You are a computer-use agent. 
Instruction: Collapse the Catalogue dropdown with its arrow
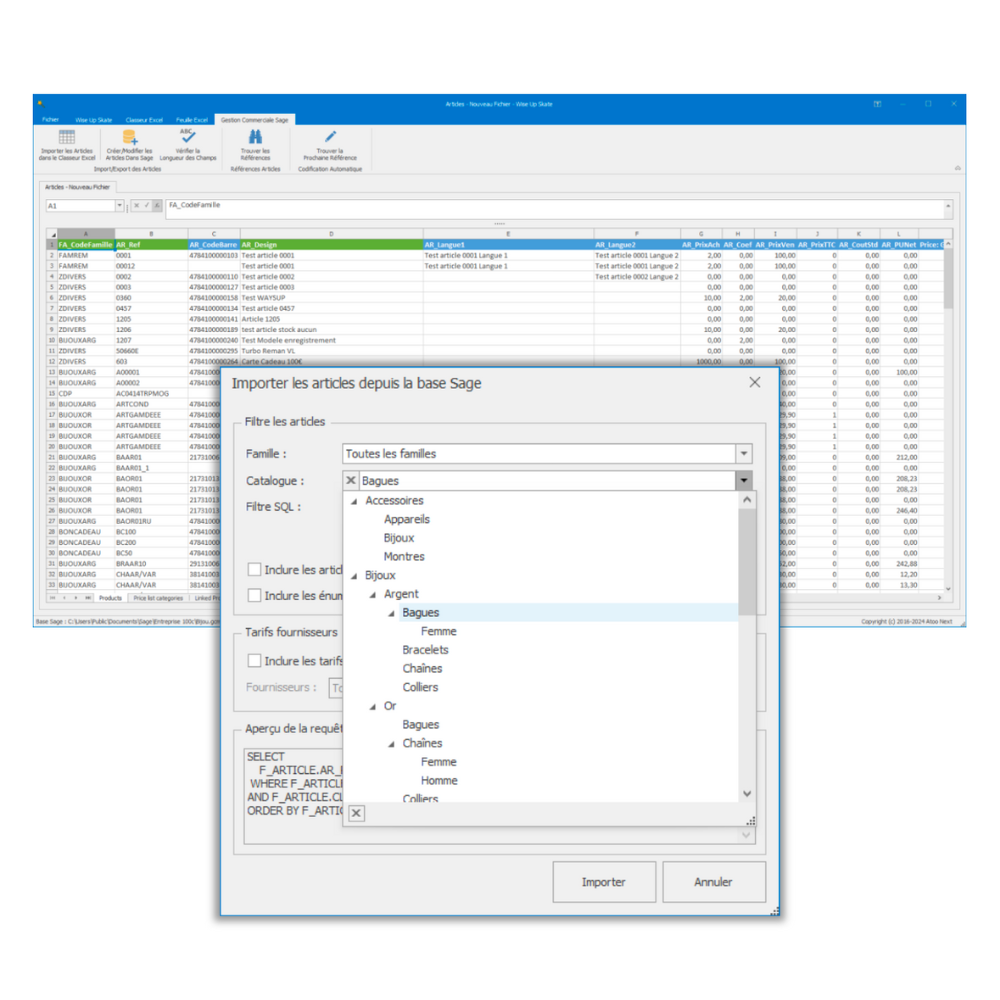point(743,481)
